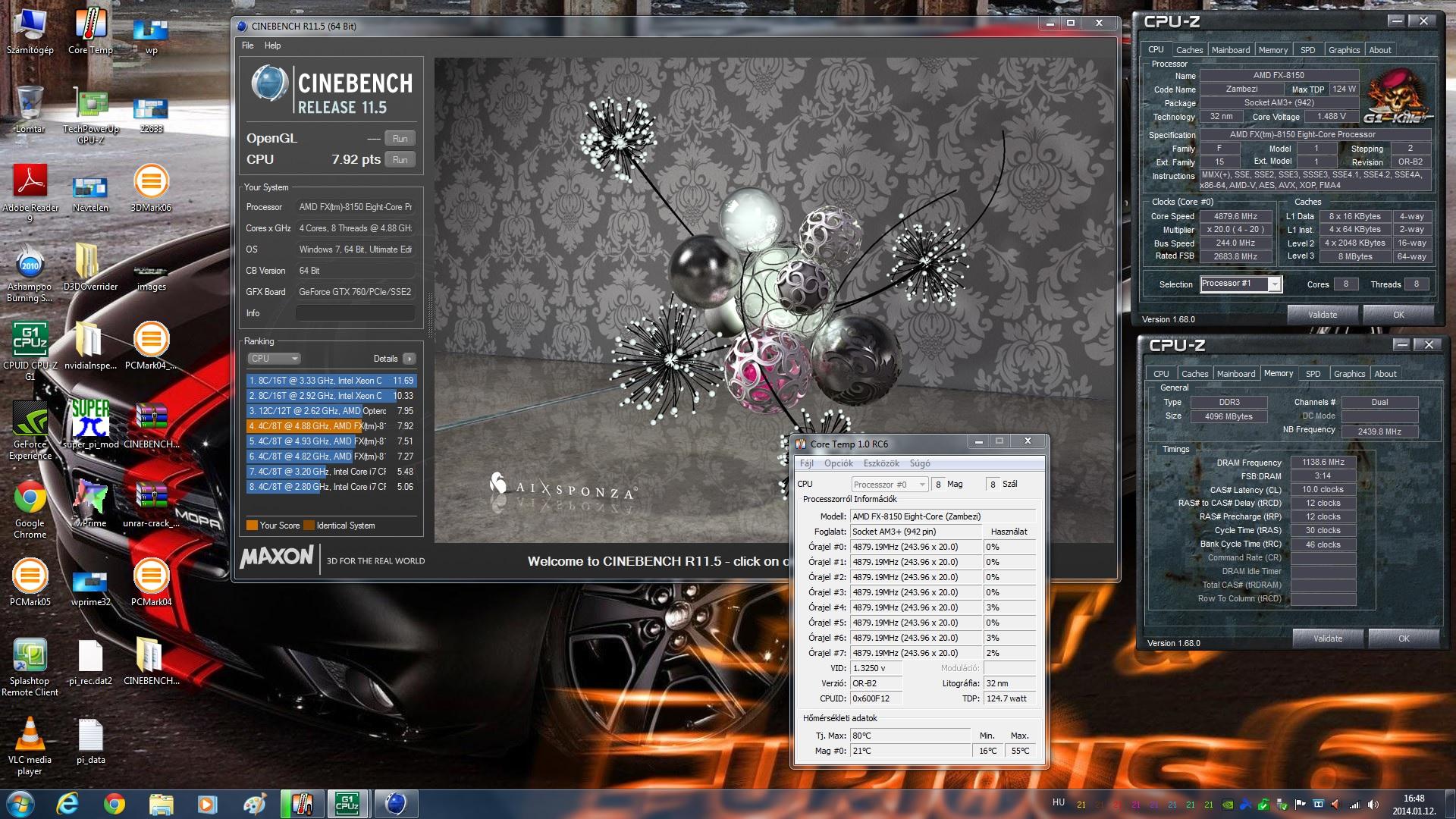Open the Fájl menu in Core Temp

807,463
